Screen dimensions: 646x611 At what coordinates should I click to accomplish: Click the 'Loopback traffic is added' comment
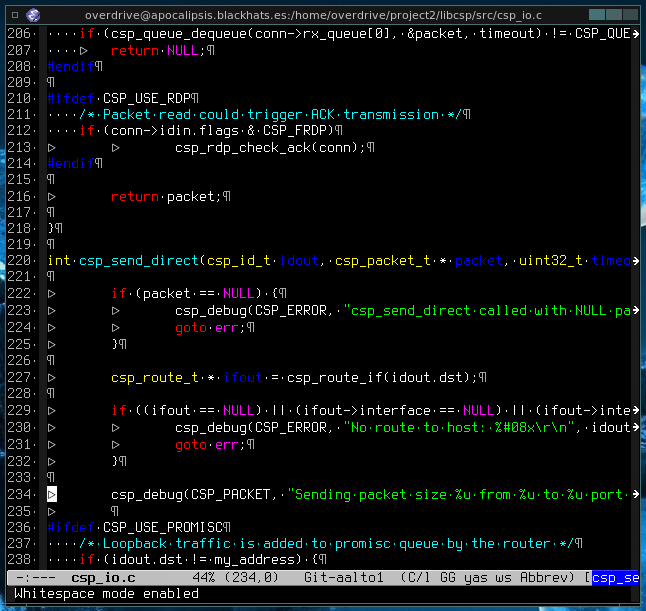[x=327, y=544]
